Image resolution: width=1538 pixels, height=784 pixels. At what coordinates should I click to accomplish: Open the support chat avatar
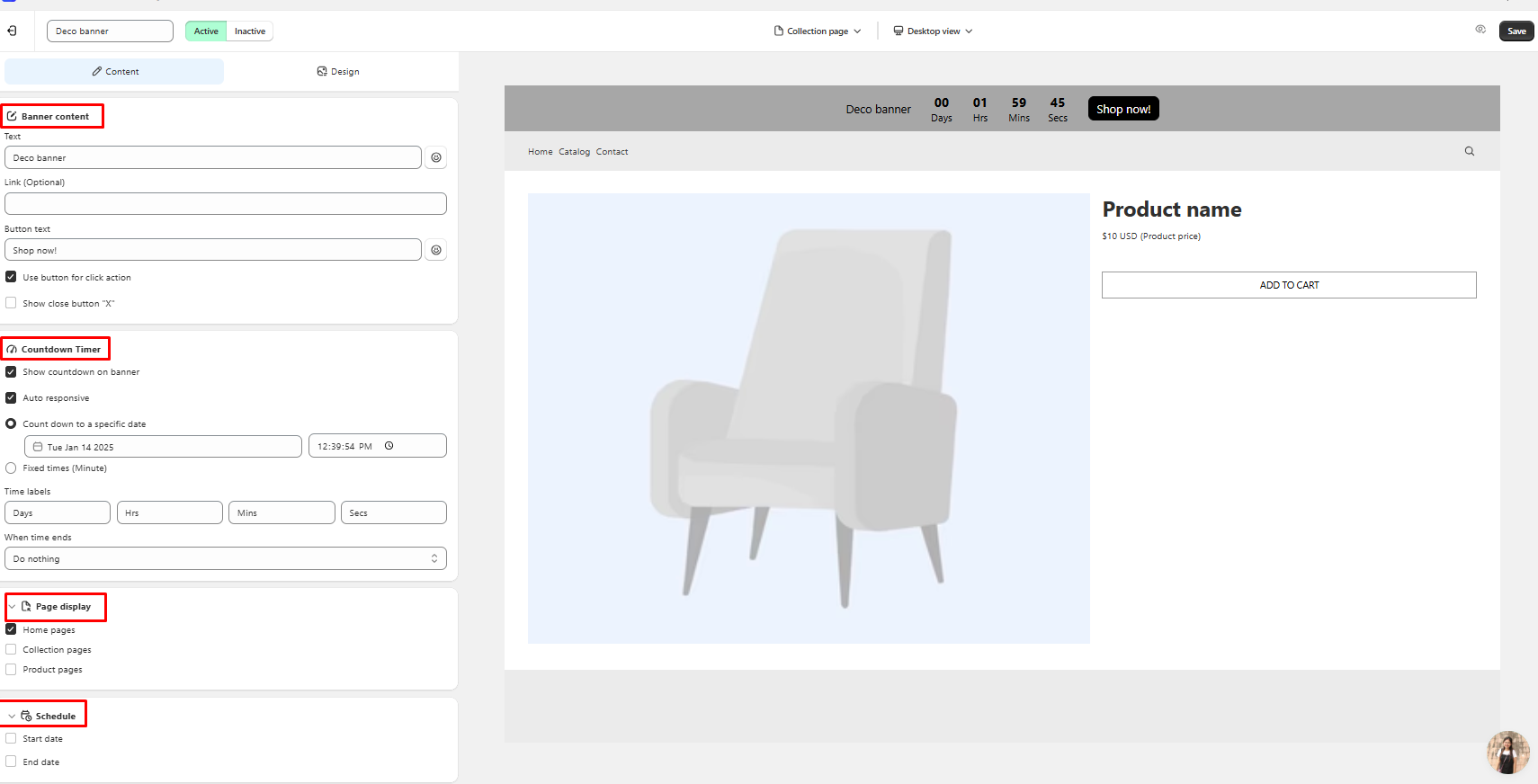[x=1508, y=753]
